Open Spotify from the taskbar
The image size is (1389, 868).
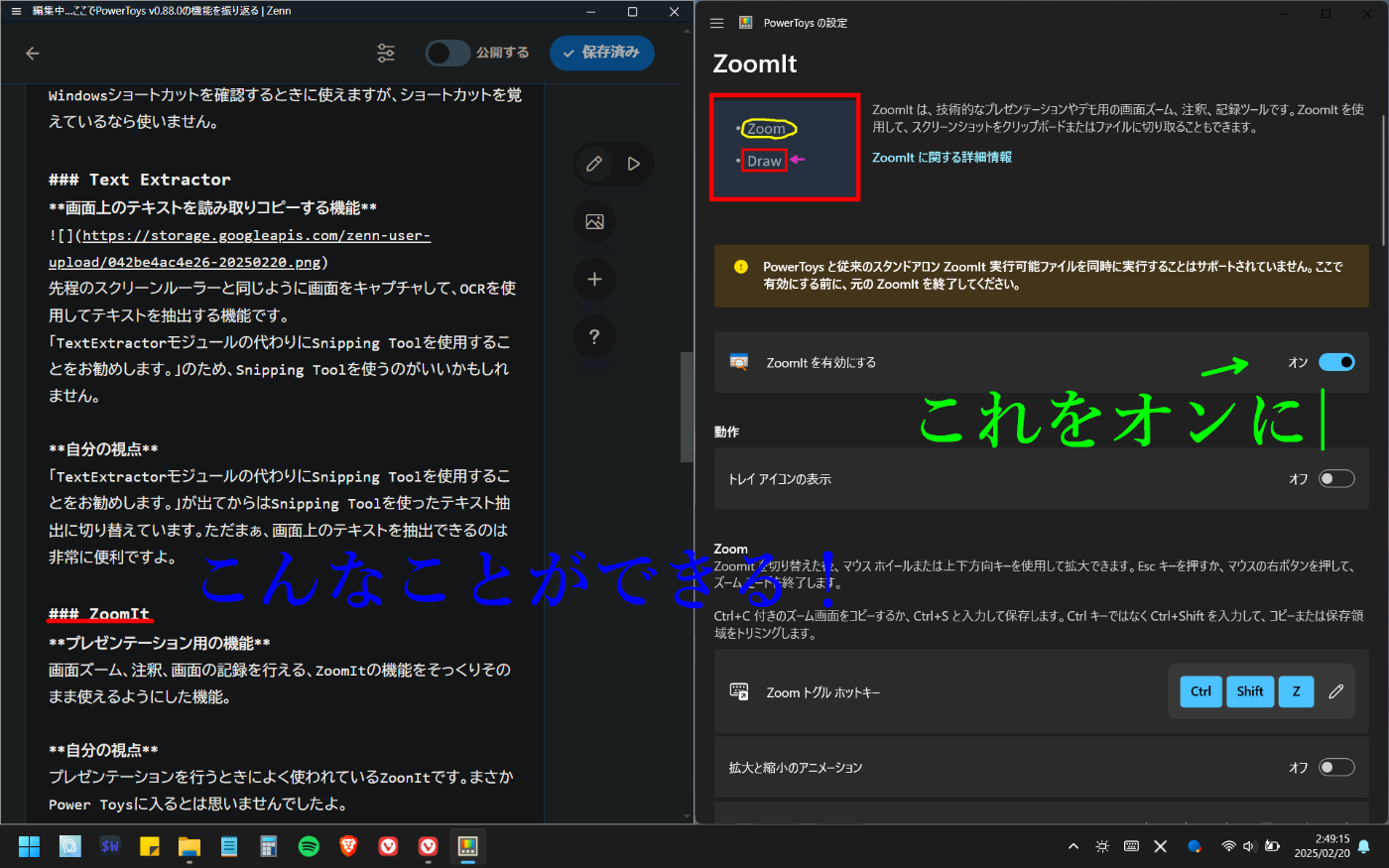309,846
